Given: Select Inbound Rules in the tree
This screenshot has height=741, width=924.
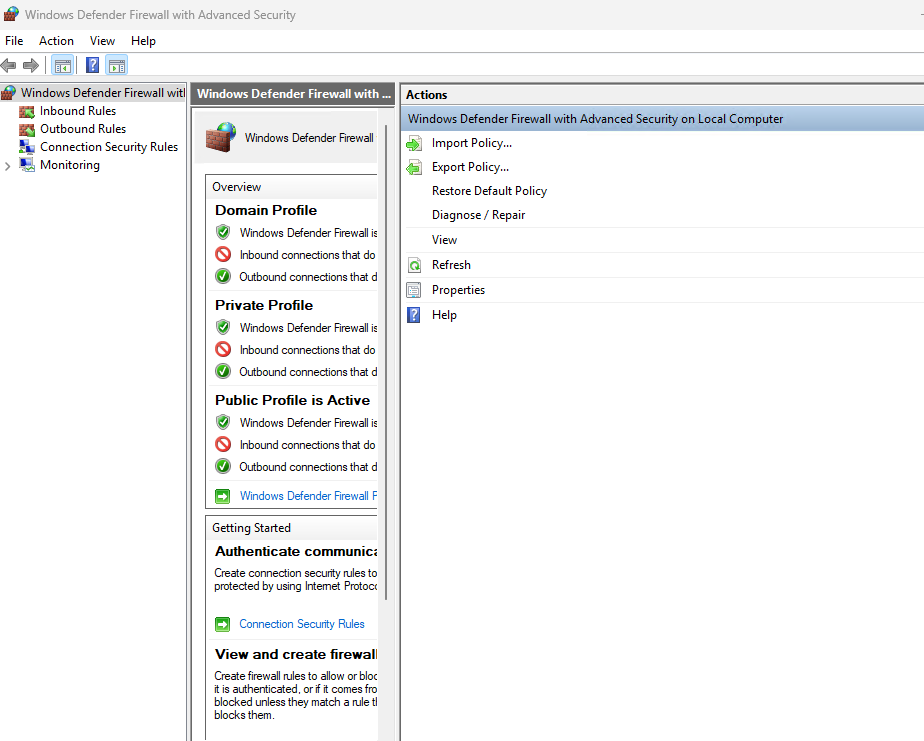Looking at the screenshot, I should 78,111.
